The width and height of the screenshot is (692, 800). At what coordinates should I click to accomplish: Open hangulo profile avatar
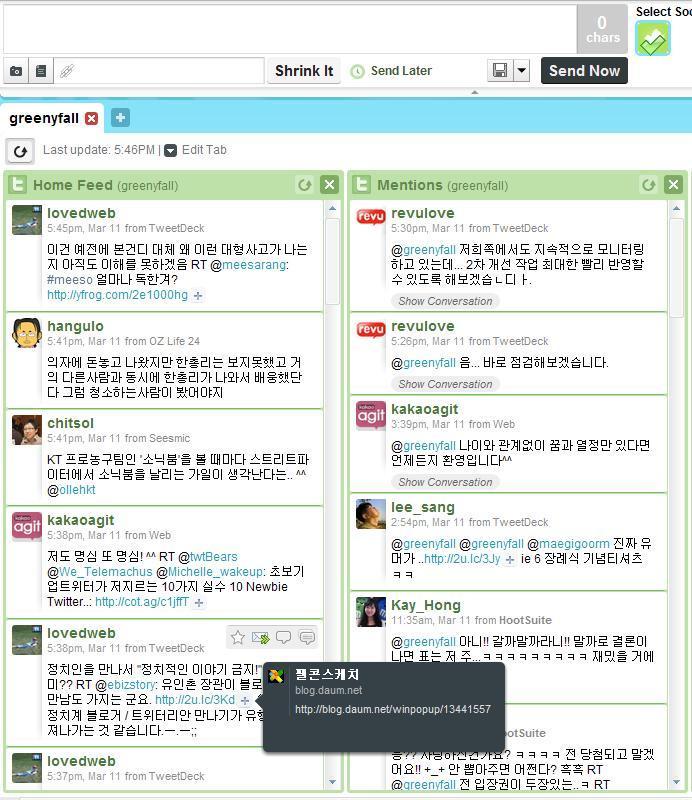coord(27,333)
